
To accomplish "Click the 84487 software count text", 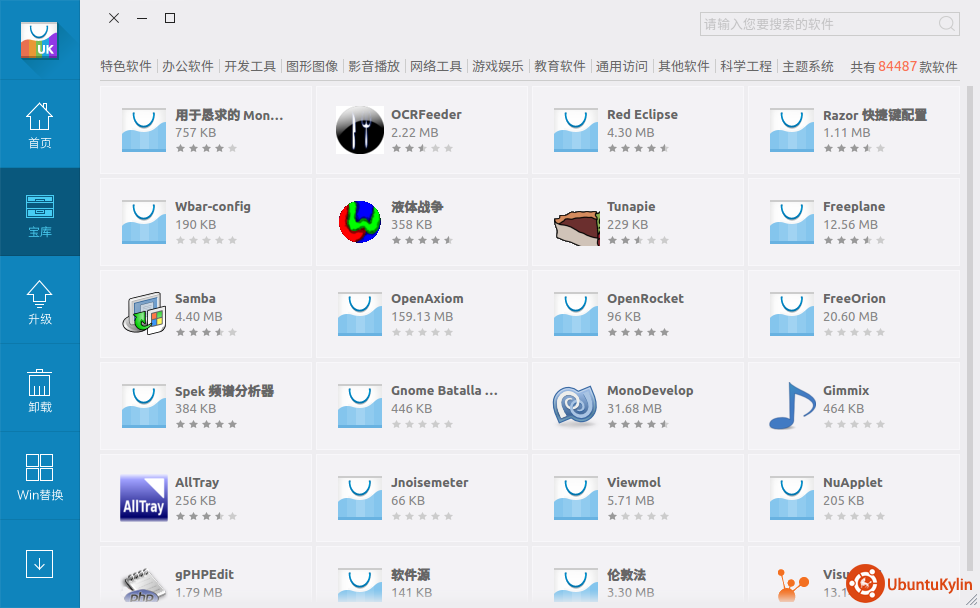I will (897, 66).
